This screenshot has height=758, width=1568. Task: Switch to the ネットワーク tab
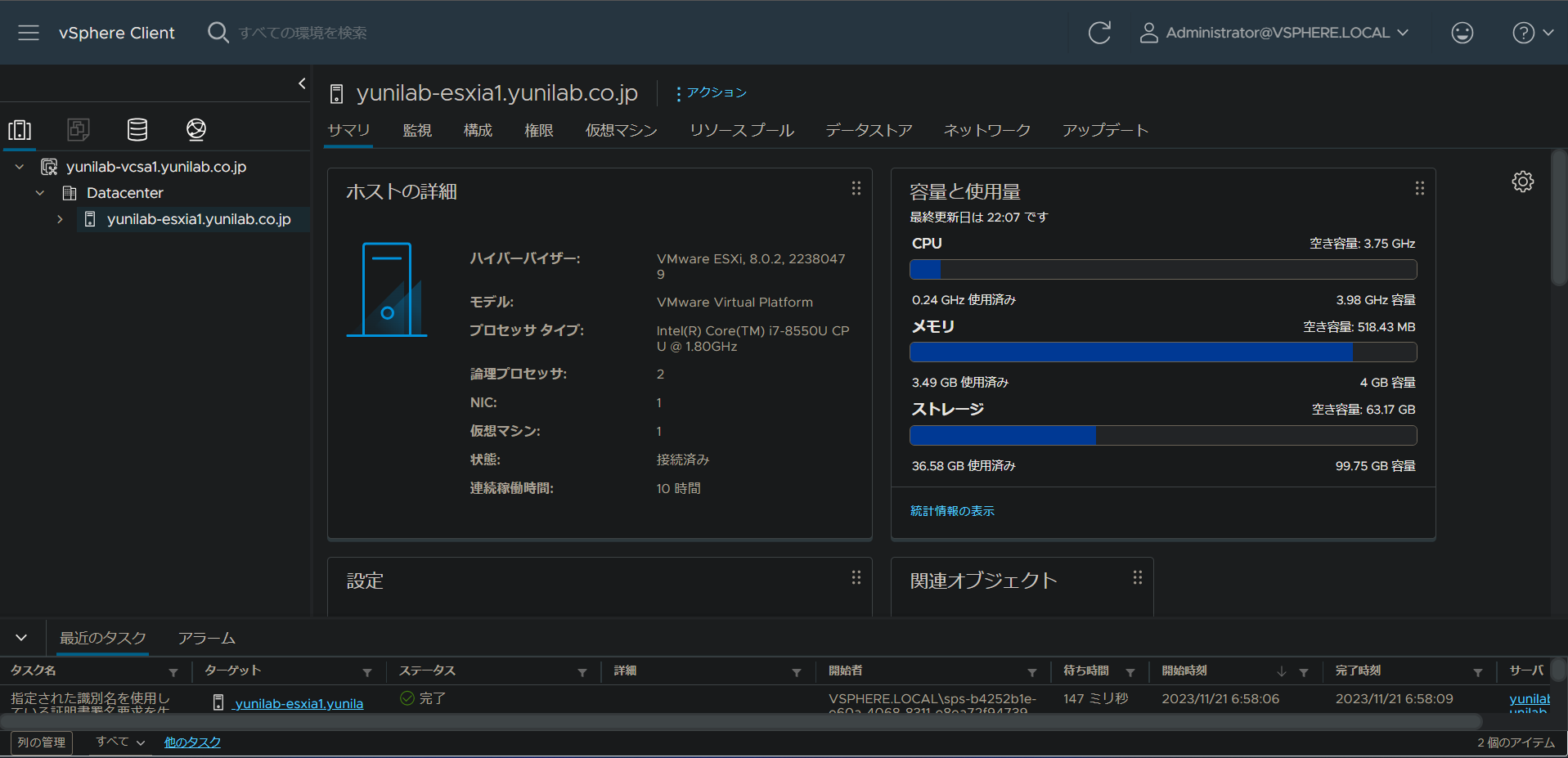coord(987,130)
